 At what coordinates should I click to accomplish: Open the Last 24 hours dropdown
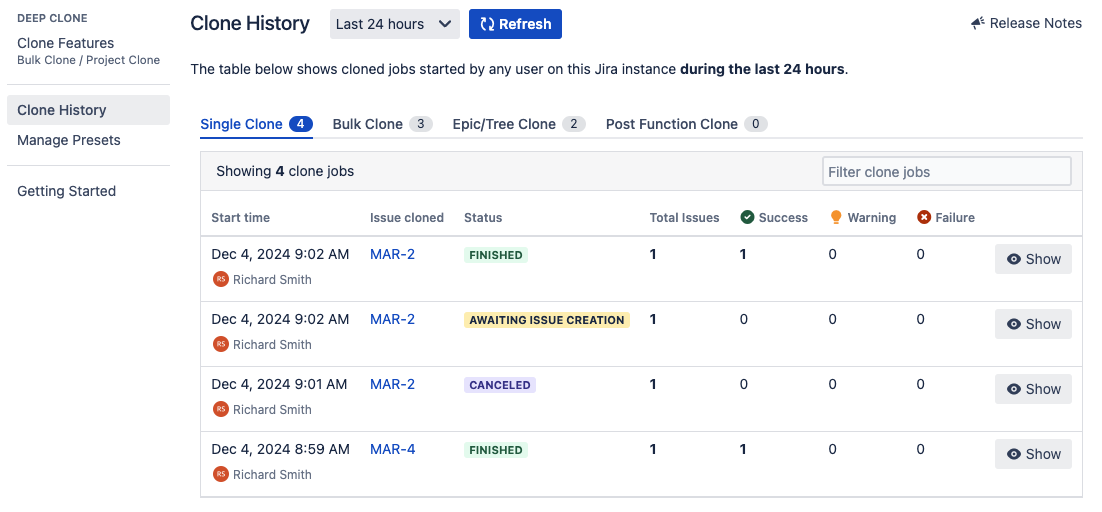coord(394,24)
